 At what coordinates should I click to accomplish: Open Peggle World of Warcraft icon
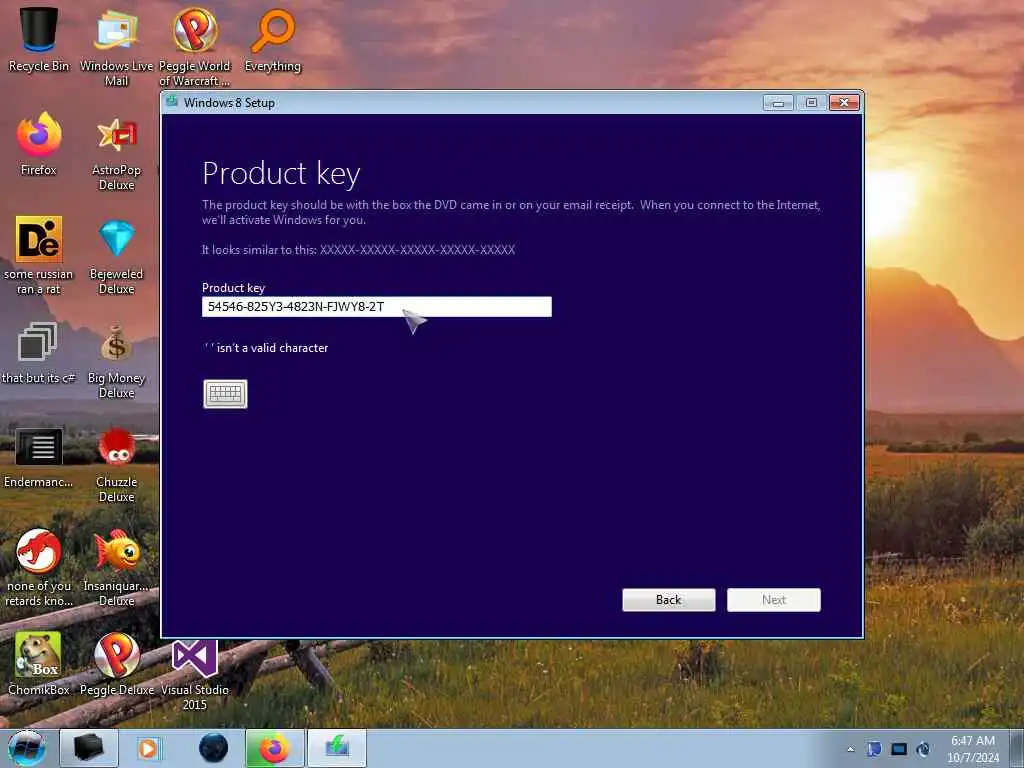[x=195, y=47]
